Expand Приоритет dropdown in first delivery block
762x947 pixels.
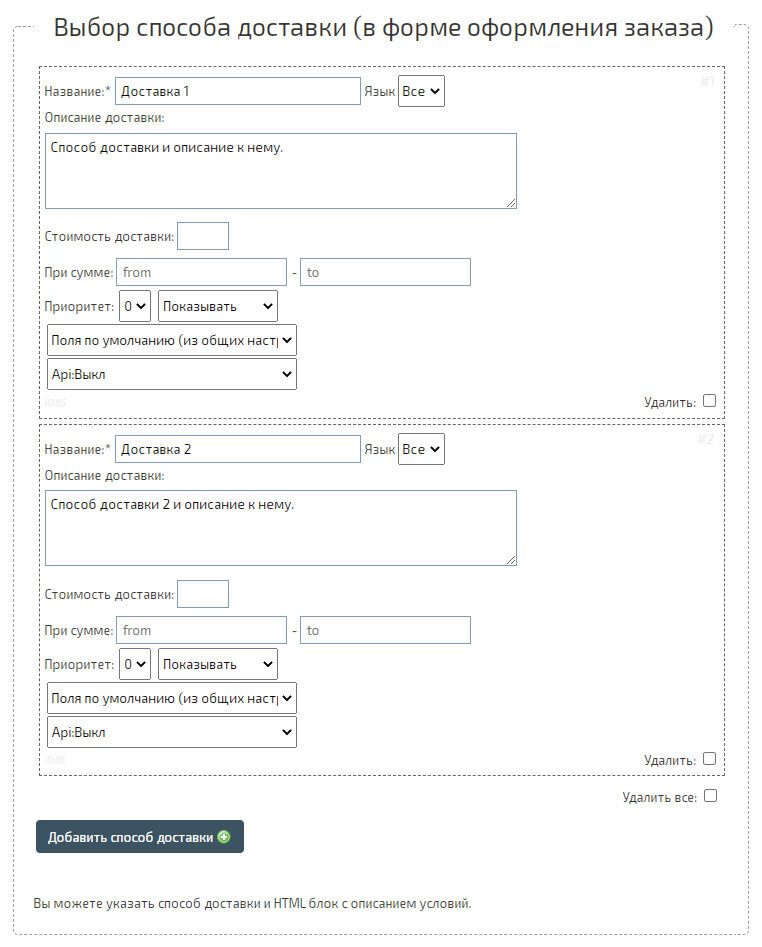point(135,306)
